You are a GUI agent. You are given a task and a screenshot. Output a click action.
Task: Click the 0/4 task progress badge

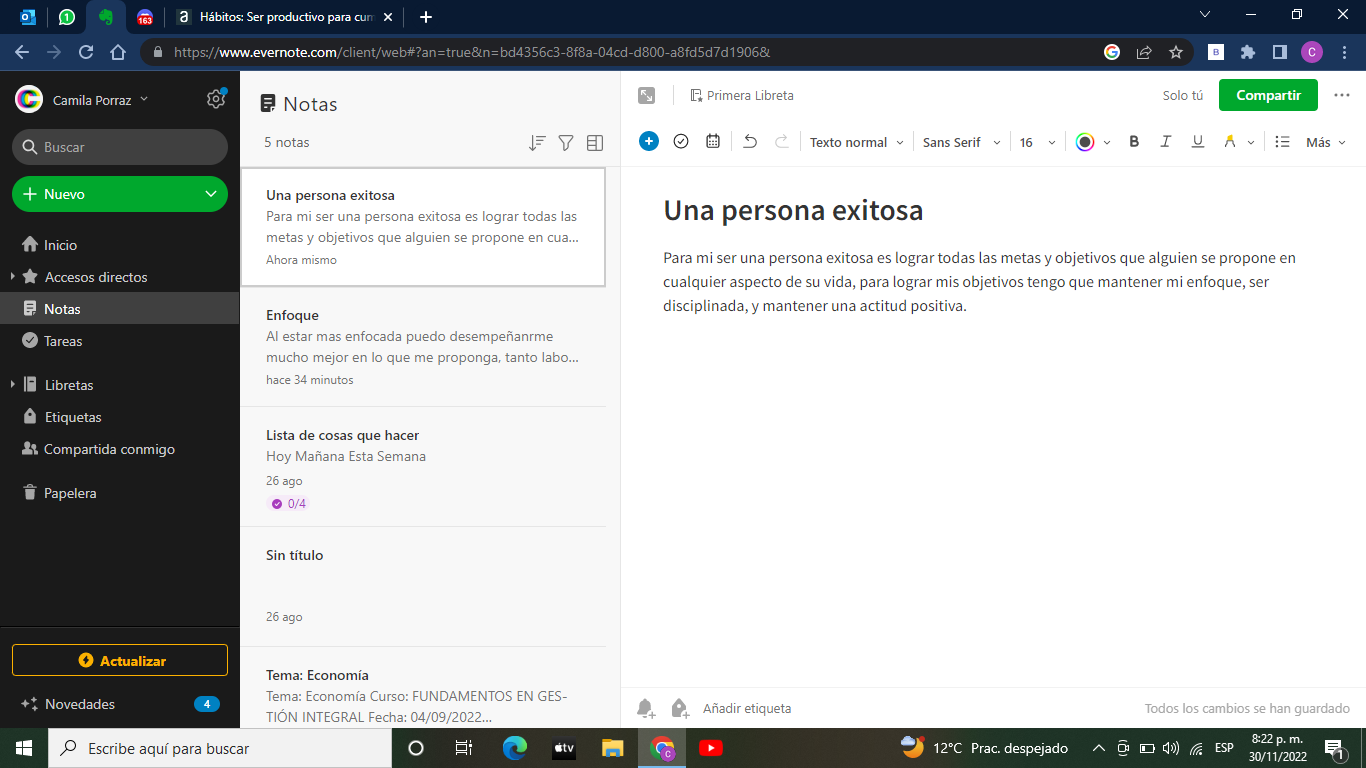[x=289, y=504]
